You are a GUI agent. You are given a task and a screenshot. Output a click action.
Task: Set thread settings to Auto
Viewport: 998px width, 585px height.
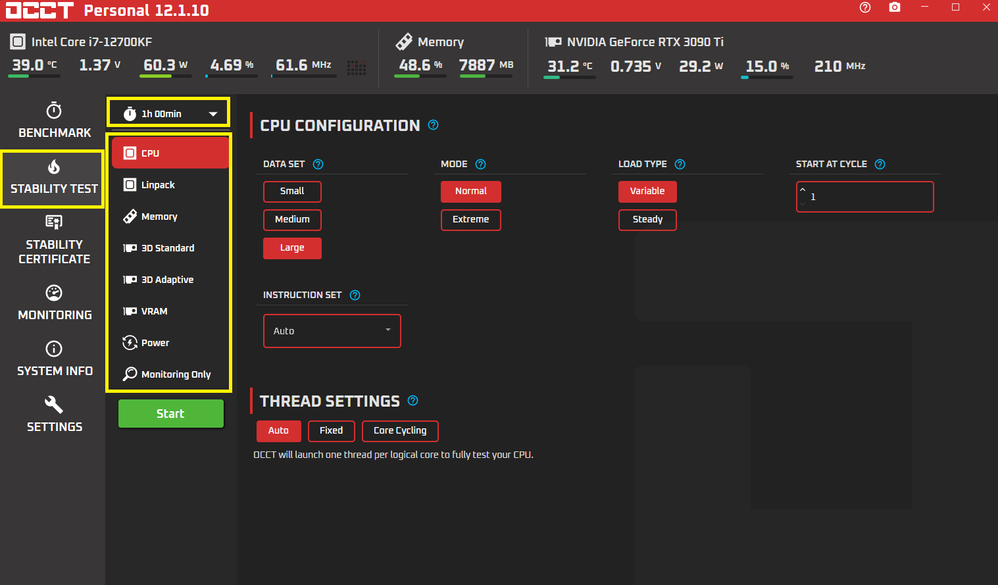278,431
